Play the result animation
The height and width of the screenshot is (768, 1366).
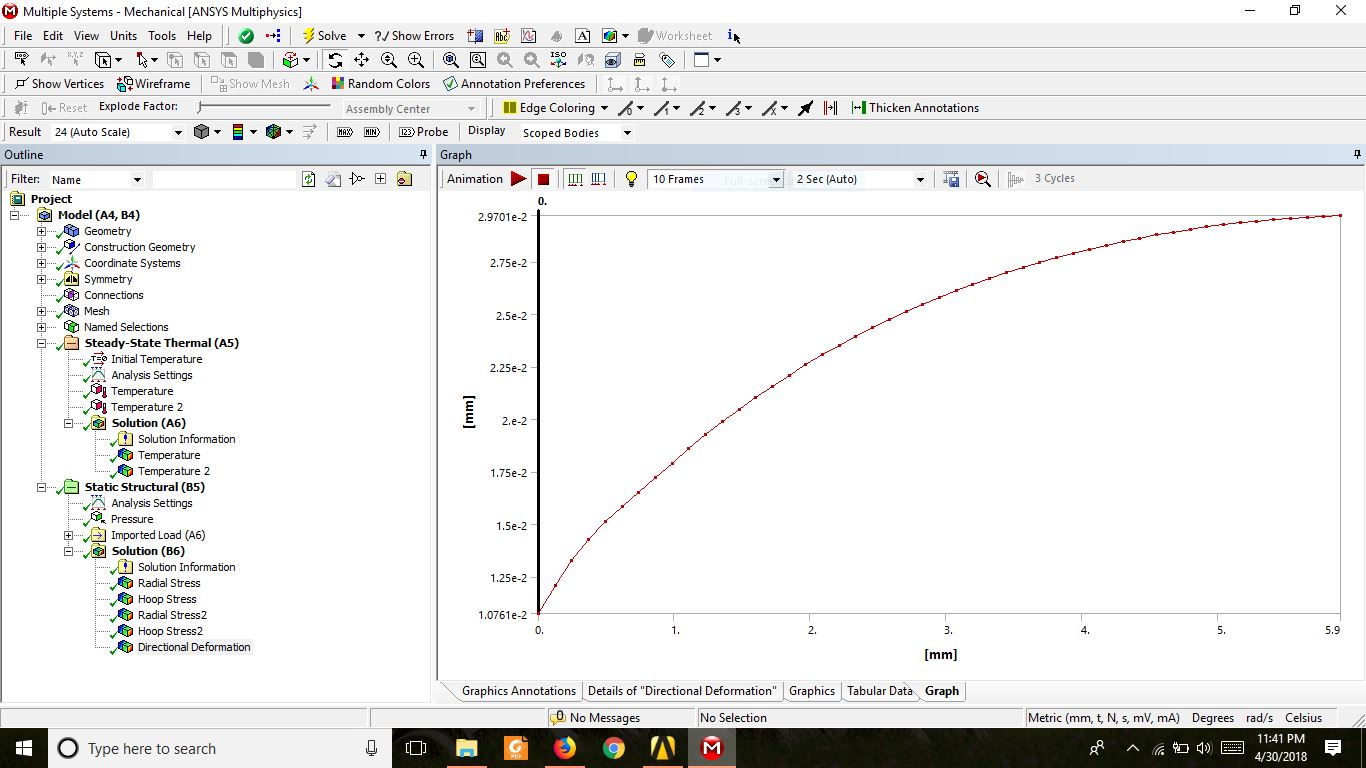click(518, 179)
